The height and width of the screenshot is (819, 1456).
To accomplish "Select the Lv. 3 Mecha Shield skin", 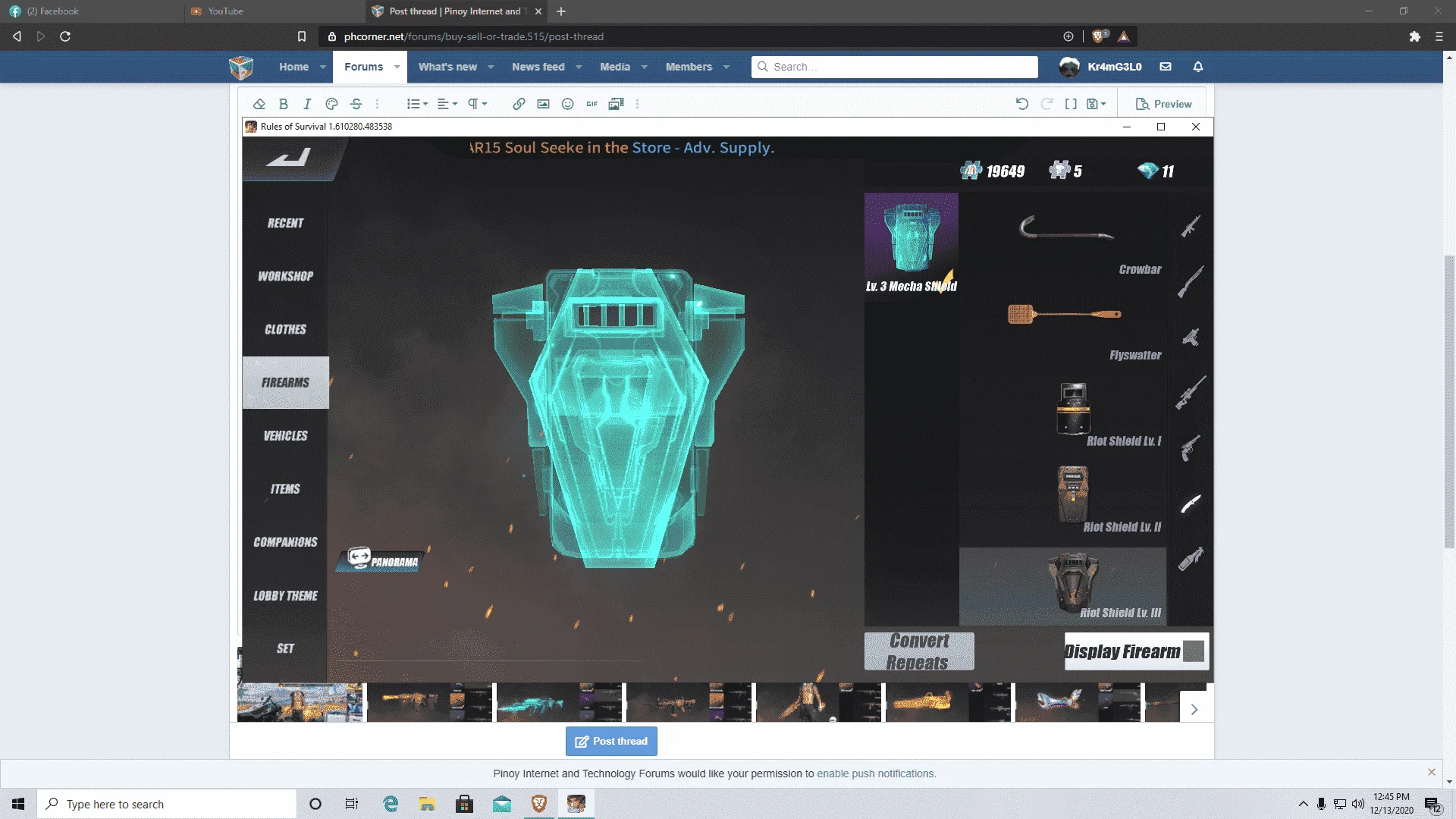I will [x=912, y=246].
